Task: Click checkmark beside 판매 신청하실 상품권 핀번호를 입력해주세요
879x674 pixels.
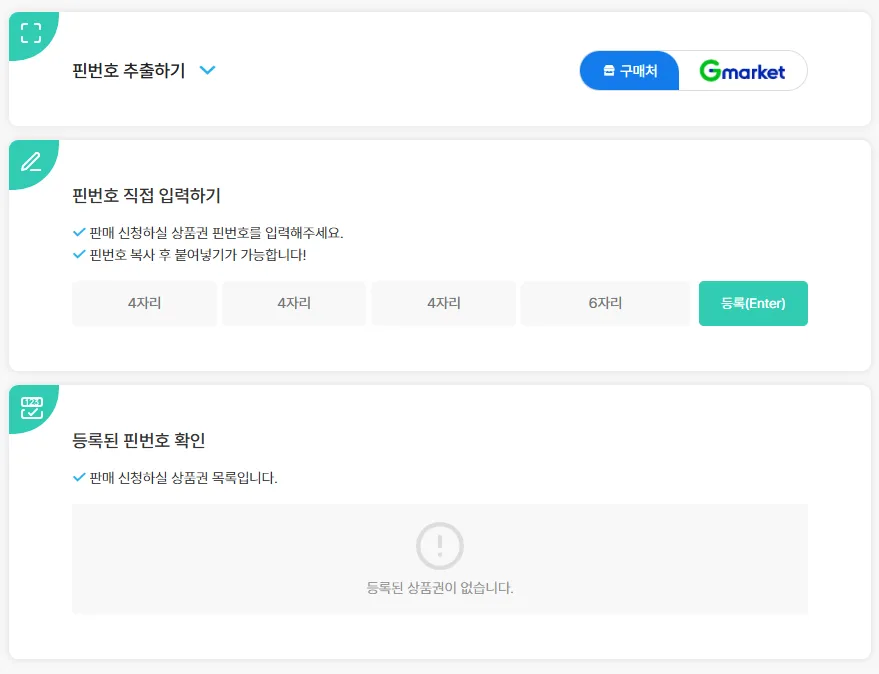Action: [x=80, y=232]
